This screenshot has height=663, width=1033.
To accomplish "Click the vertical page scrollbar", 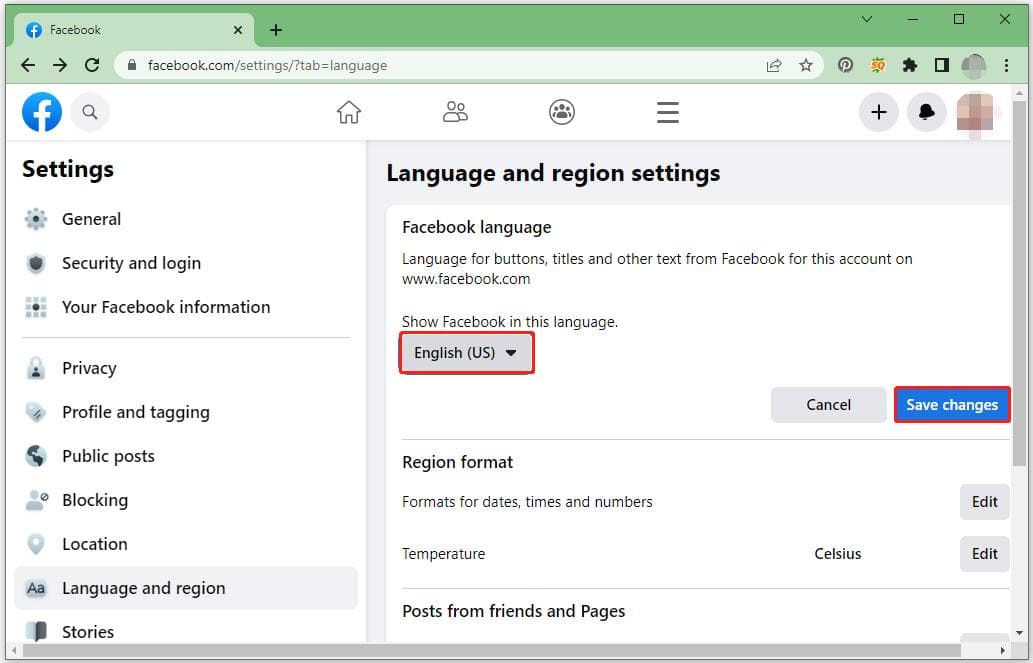I will 1019,283.
